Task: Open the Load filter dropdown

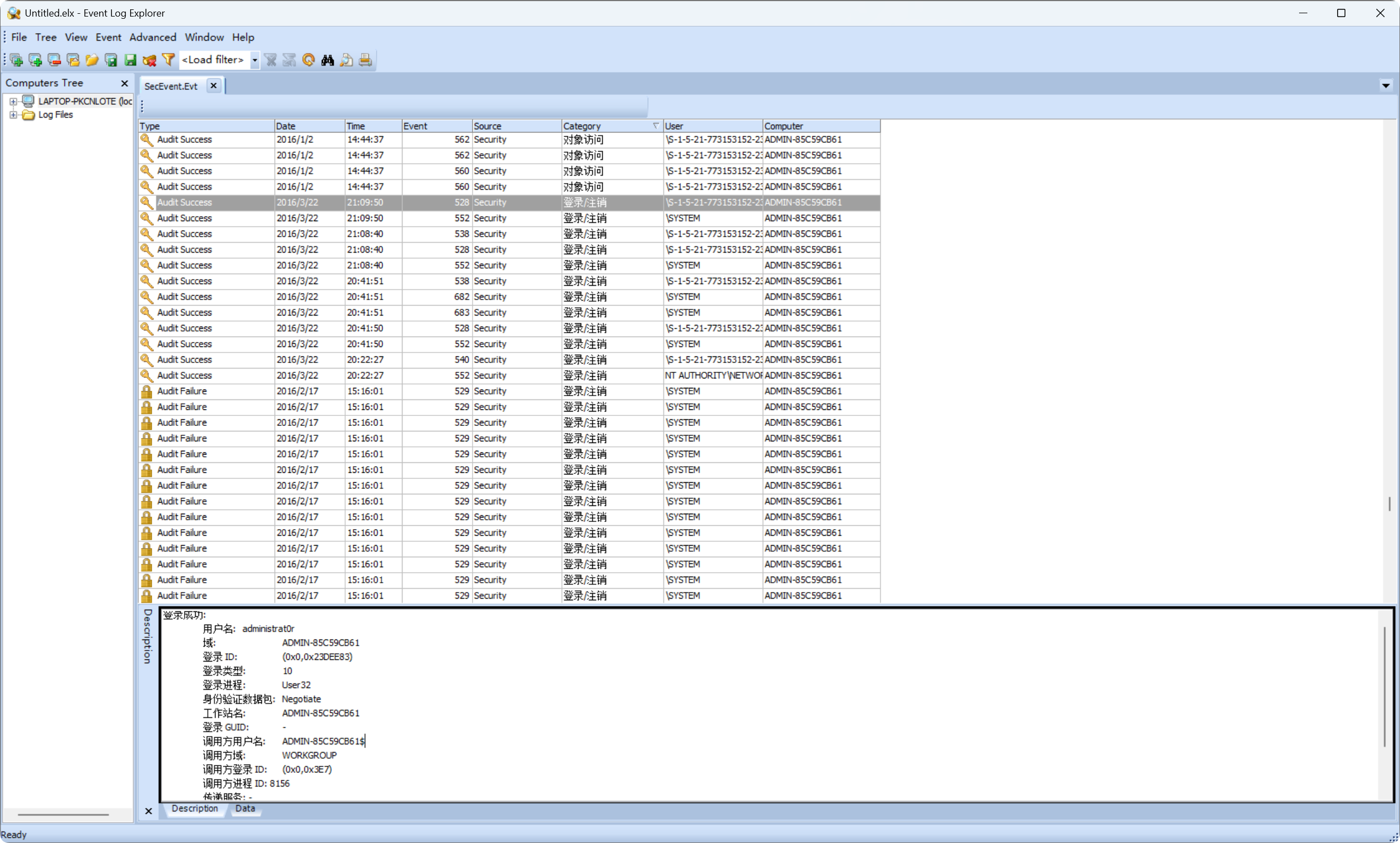Action: 255,60
